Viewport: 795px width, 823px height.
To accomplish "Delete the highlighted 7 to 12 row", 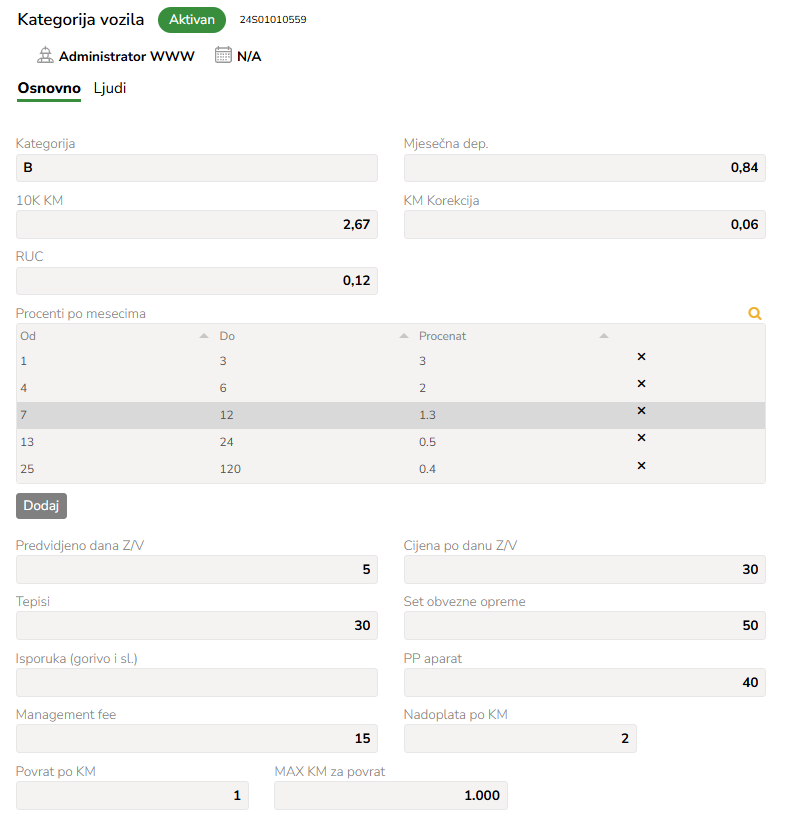I will [641, 410].
